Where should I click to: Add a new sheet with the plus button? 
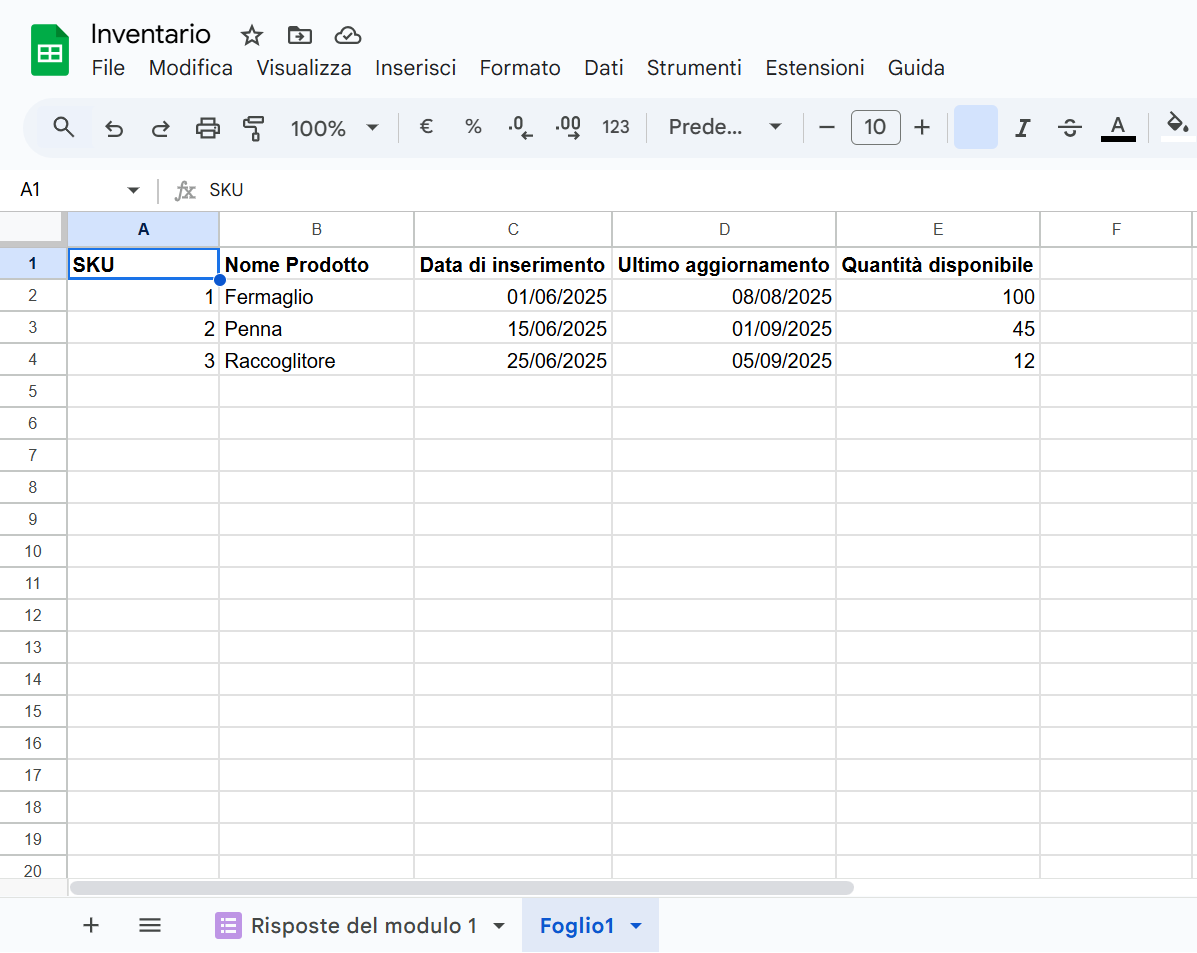tap(91, 925)
